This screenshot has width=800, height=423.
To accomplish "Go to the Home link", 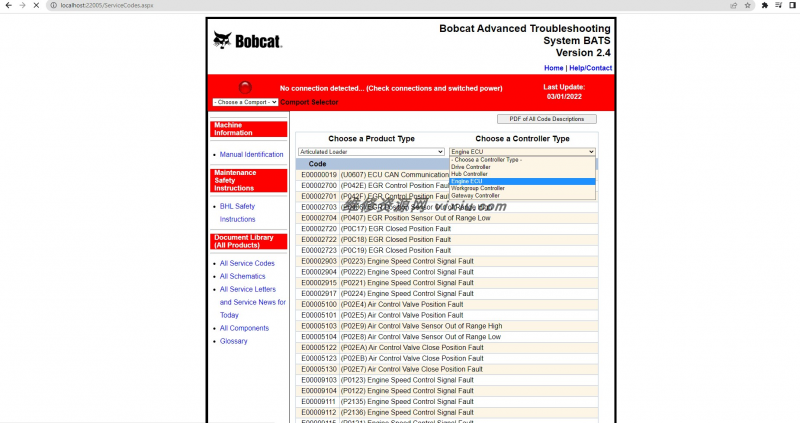I will pyautogui.click(x=553, y=68).
